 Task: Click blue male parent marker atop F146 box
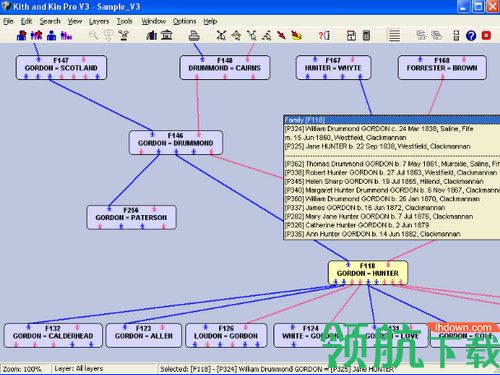click(152, 134)
